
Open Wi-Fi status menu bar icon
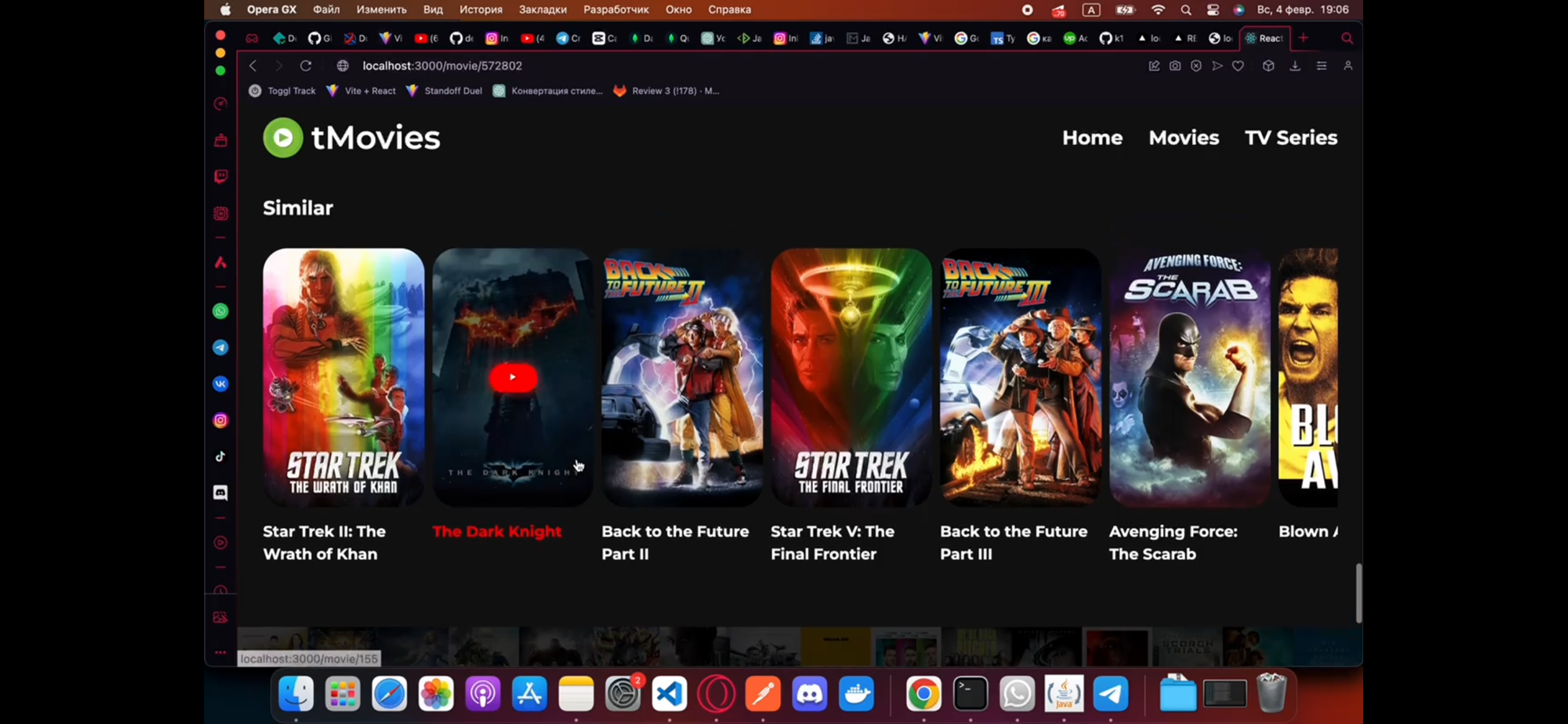[x=1158, y=10]
